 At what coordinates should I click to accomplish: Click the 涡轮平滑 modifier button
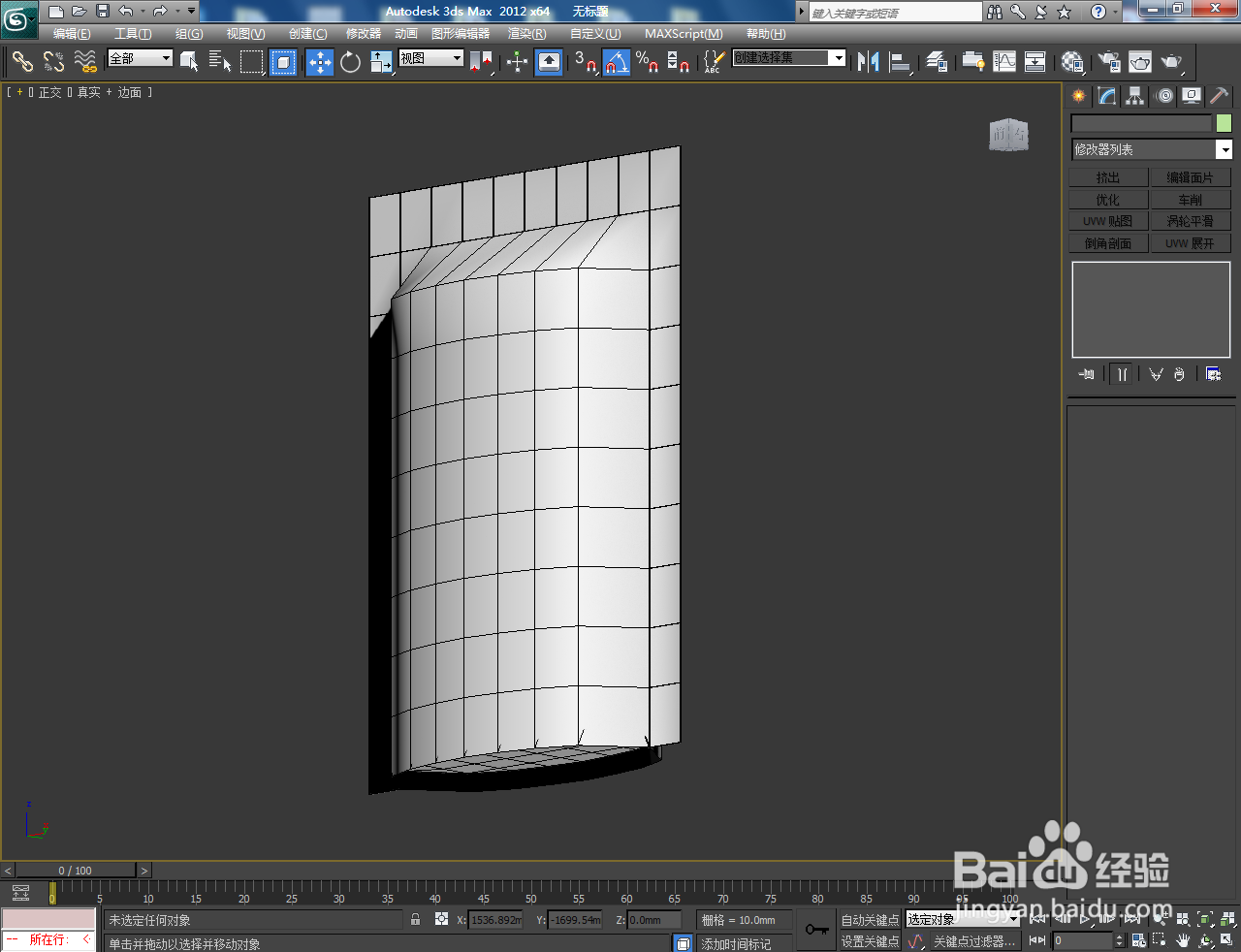coord(1191,221)
